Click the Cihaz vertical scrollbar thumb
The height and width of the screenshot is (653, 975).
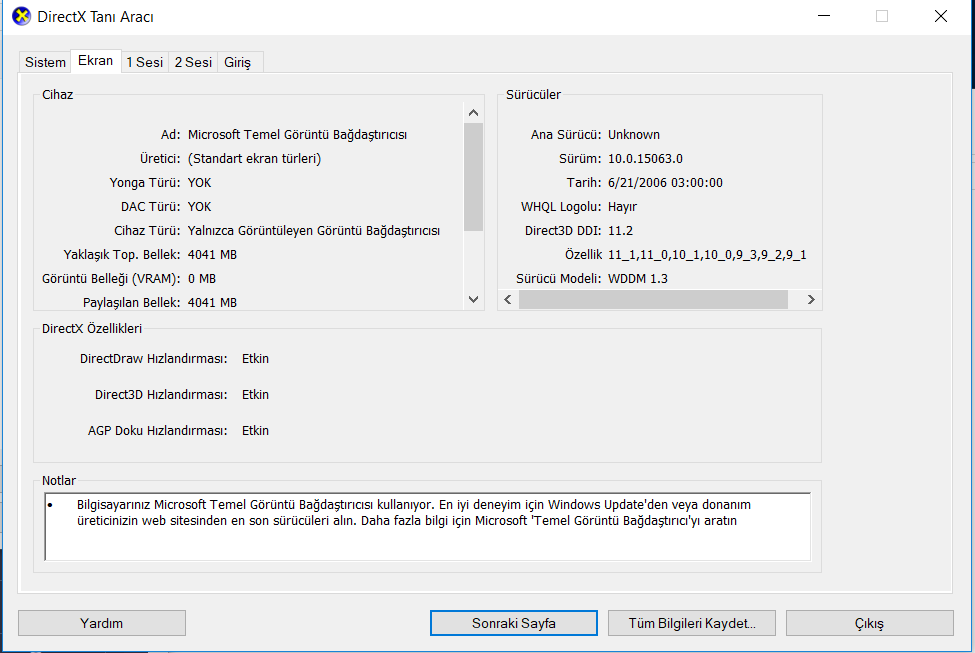473,177
